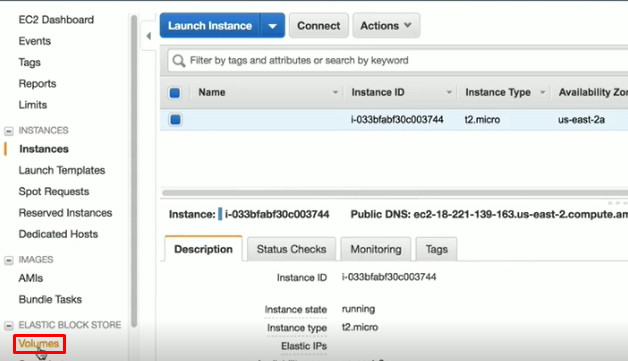Open Limits in sidebar
628x361 pixels.
pos(33,105)
